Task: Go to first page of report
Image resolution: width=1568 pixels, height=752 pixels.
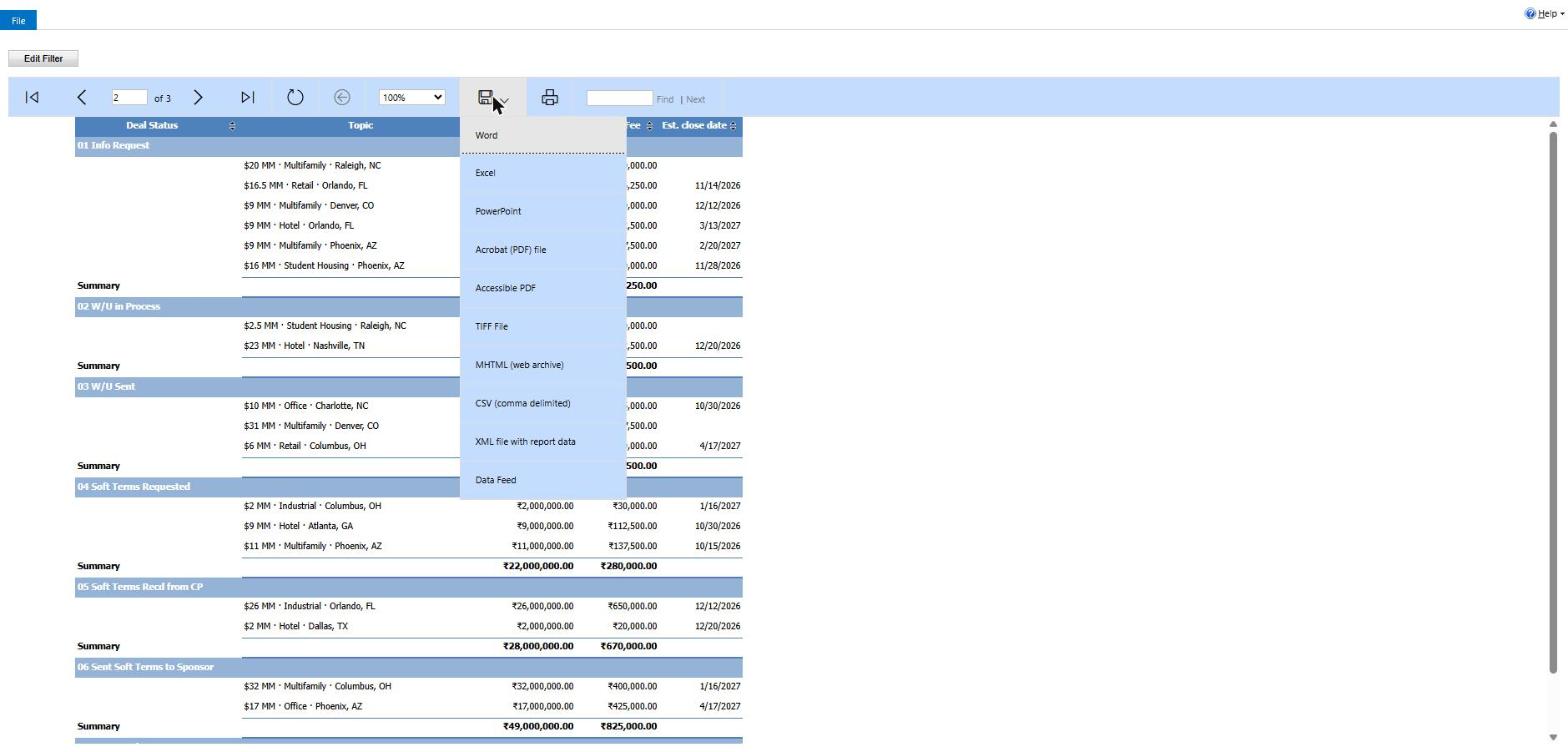Action: pos(32,97)
